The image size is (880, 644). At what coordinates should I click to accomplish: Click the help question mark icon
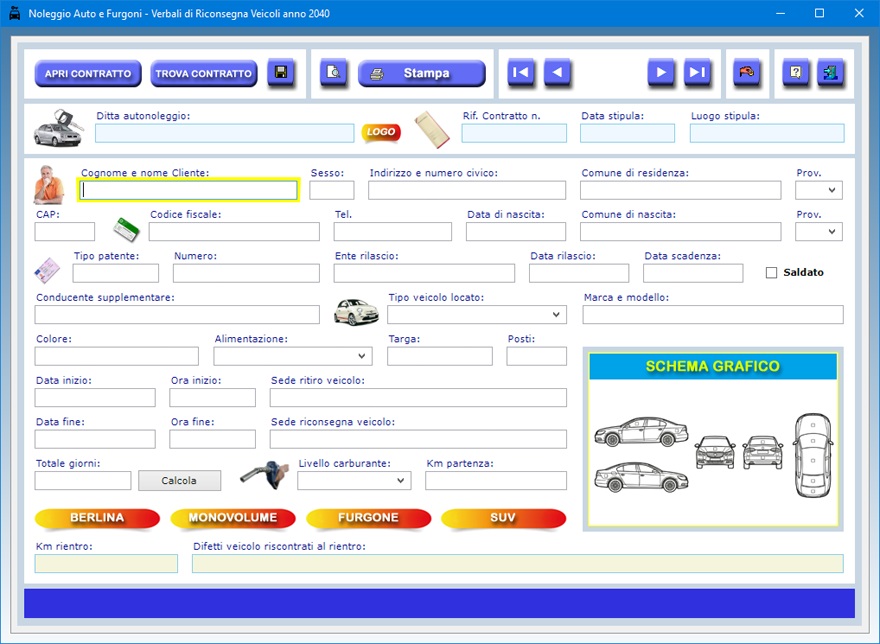(x=796, y=73)
